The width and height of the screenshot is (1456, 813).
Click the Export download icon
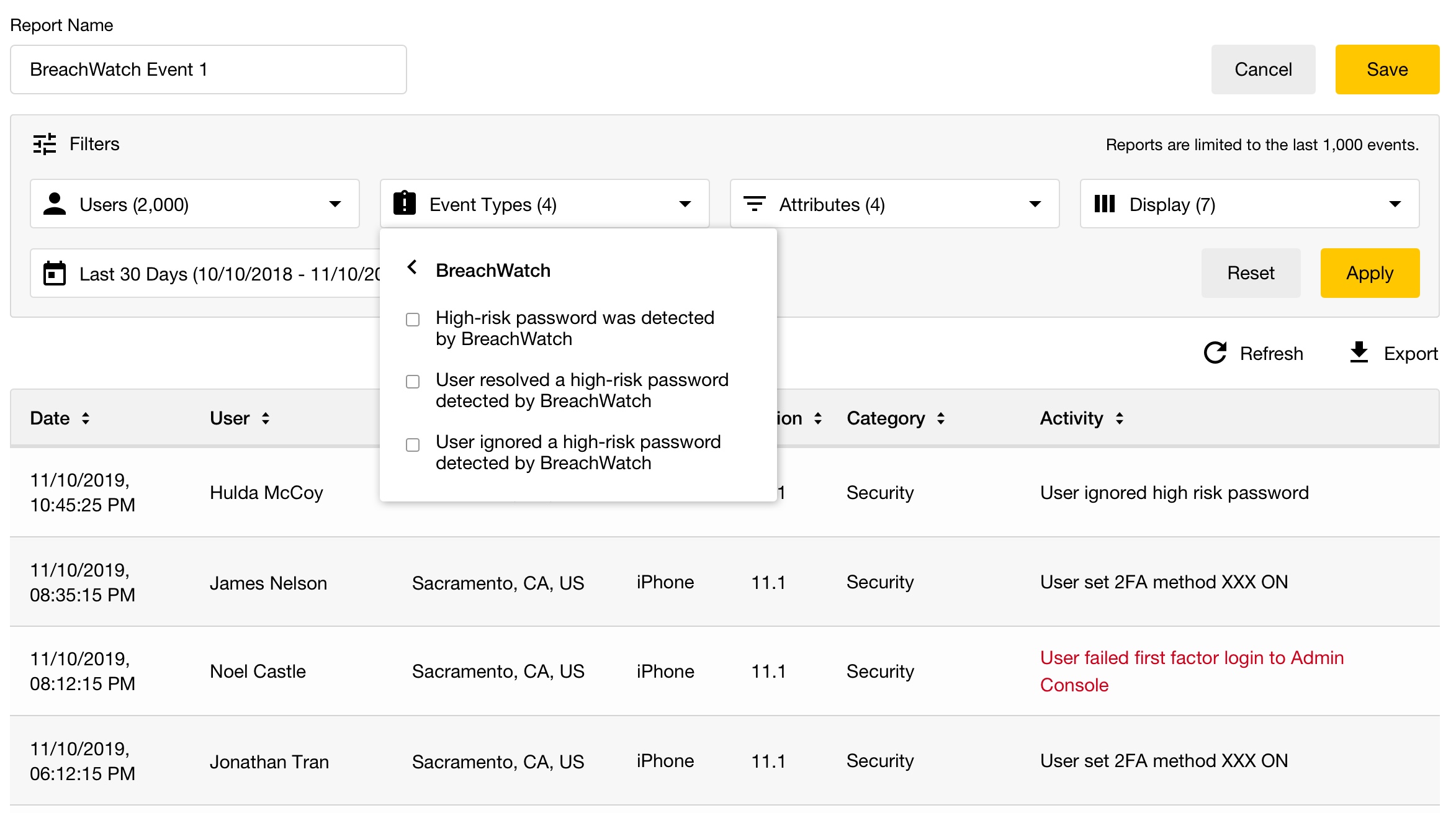coord(1359,353)
